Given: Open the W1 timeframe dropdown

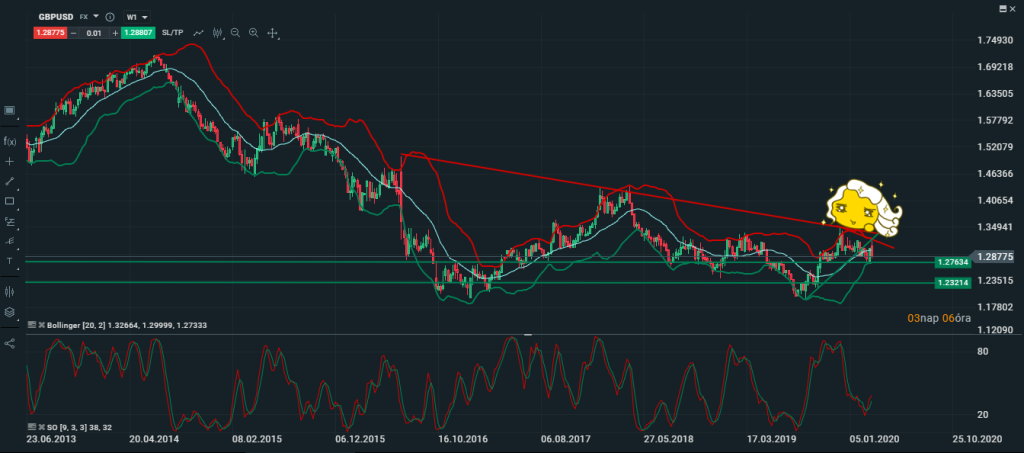Looking at the screenshot, I should pyautogui.click(x=137, y=18).
